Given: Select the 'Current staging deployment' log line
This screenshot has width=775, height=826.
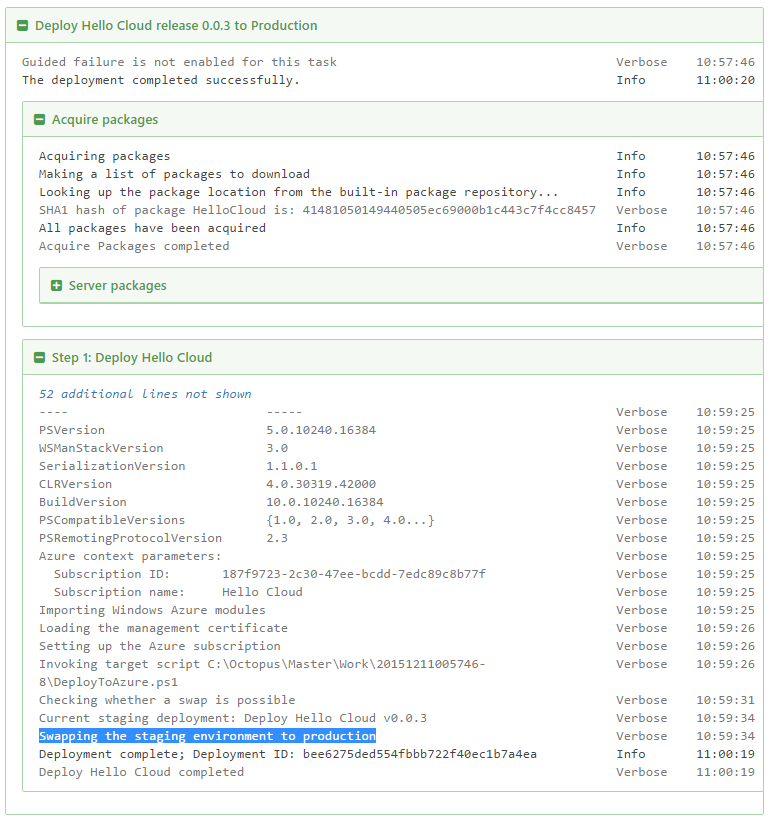Looking at the screenshot, I should [232, 718].
